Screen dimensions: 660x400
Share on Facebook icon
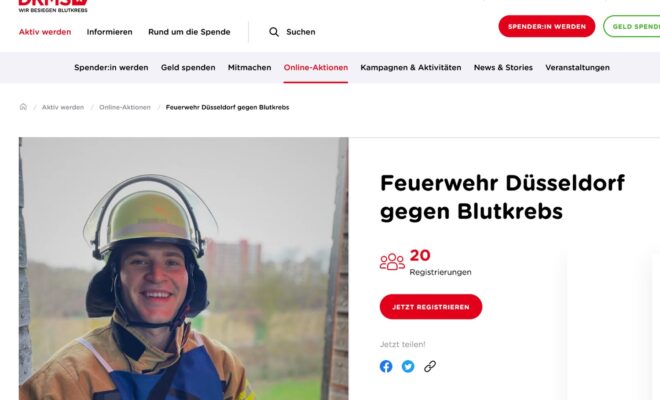[x=386, y=366]
